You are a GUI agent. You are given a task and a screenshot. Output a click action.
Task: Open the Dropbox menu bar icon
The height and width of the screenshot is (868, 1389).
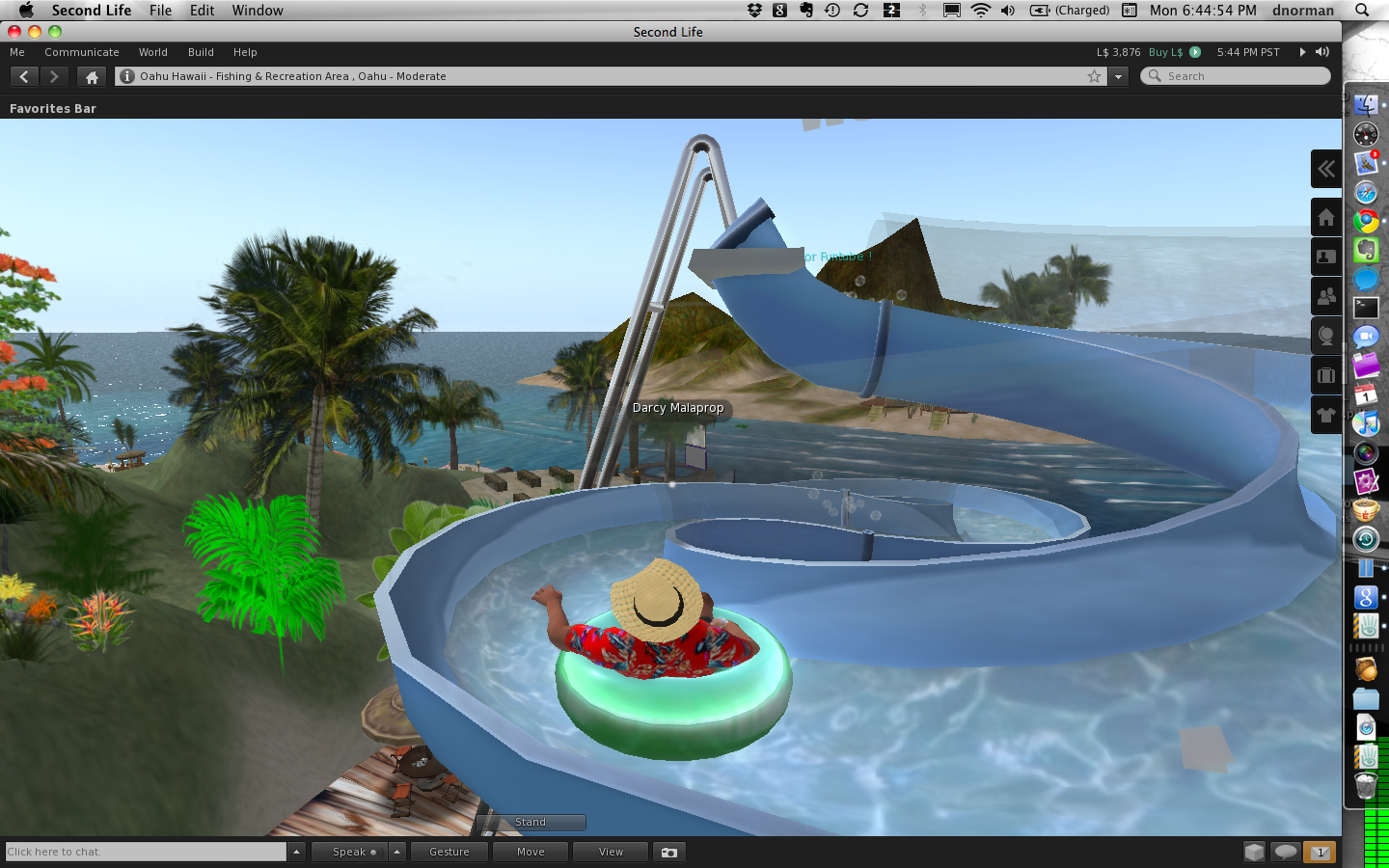pyautogui.click(x=754, y=11)
